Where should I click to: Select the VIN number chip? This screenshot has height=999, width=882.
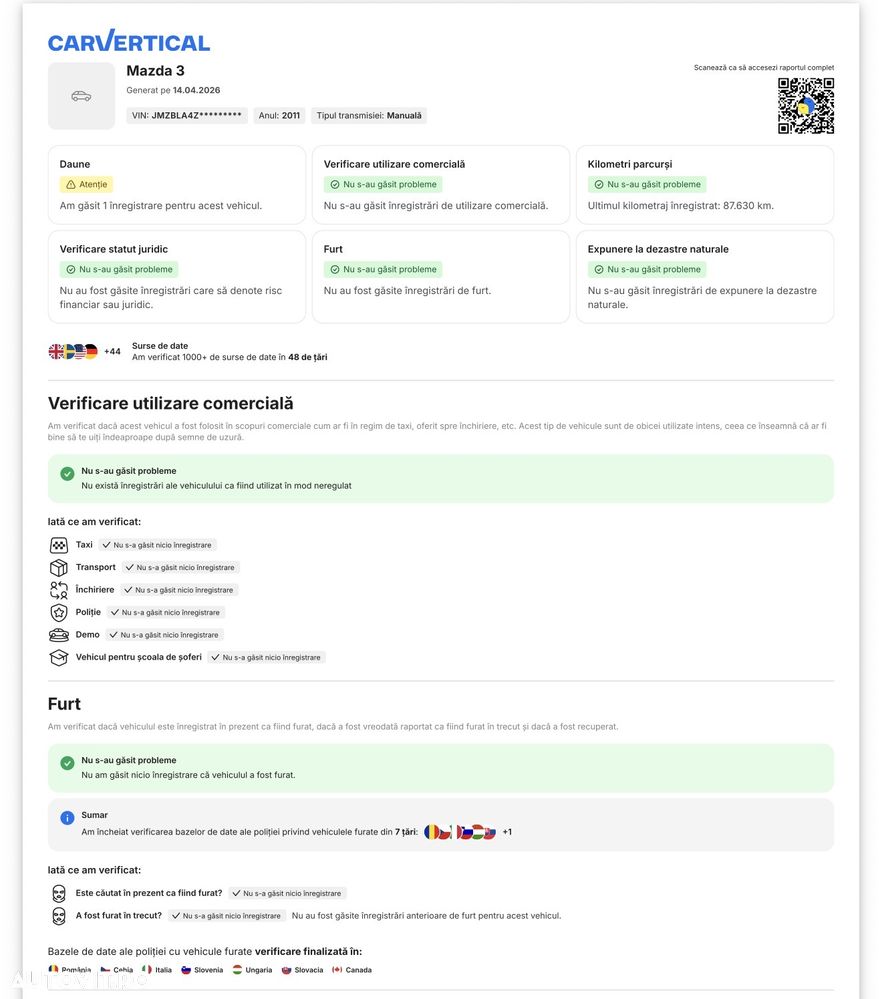pos(187,116)
